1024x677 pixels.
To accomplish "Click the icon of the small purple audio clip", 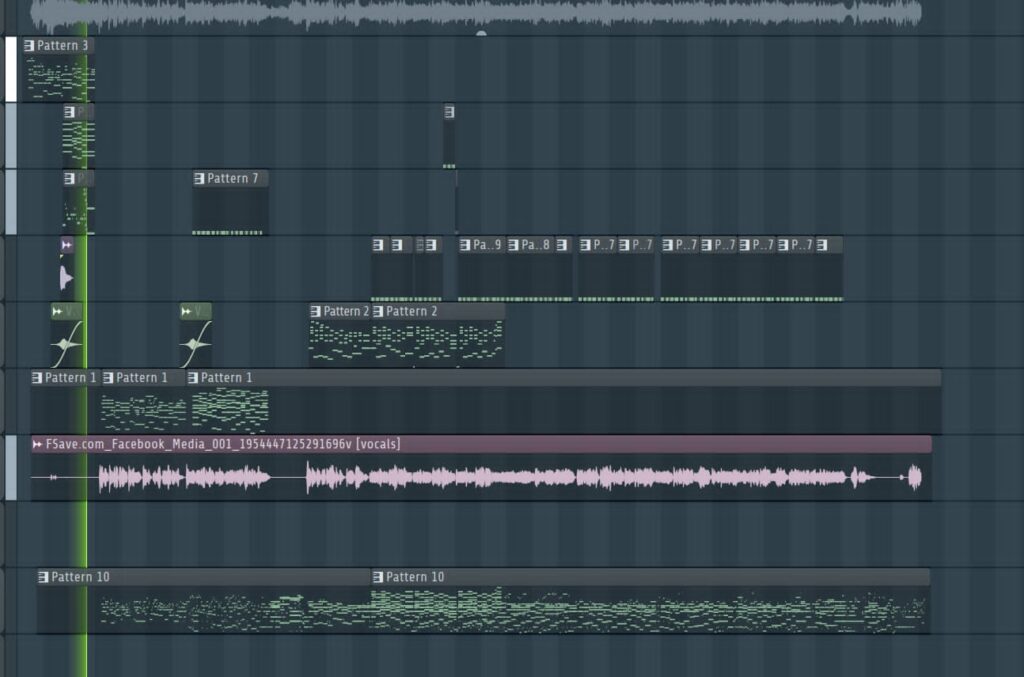I will click(x=67, y=245).
